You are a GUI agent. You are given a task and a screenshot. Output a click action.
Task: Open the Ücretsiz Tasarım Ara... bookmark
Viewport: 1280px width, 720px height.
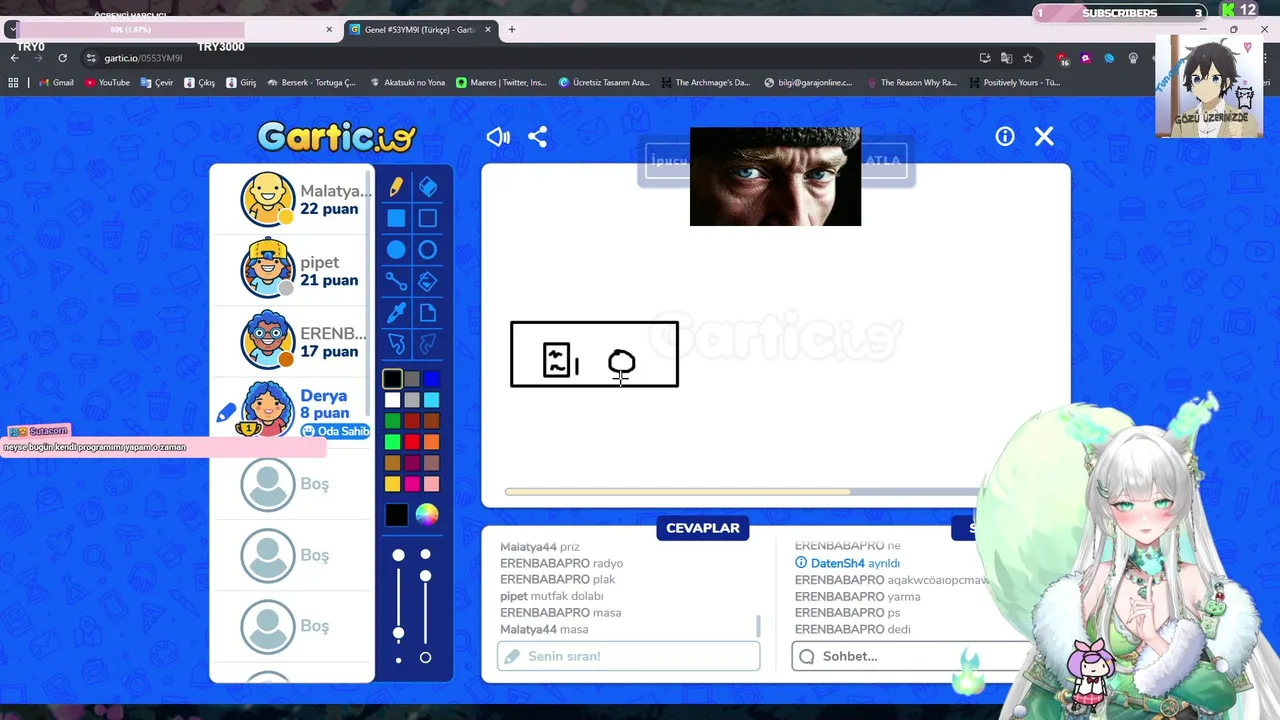tap(604, 83)
